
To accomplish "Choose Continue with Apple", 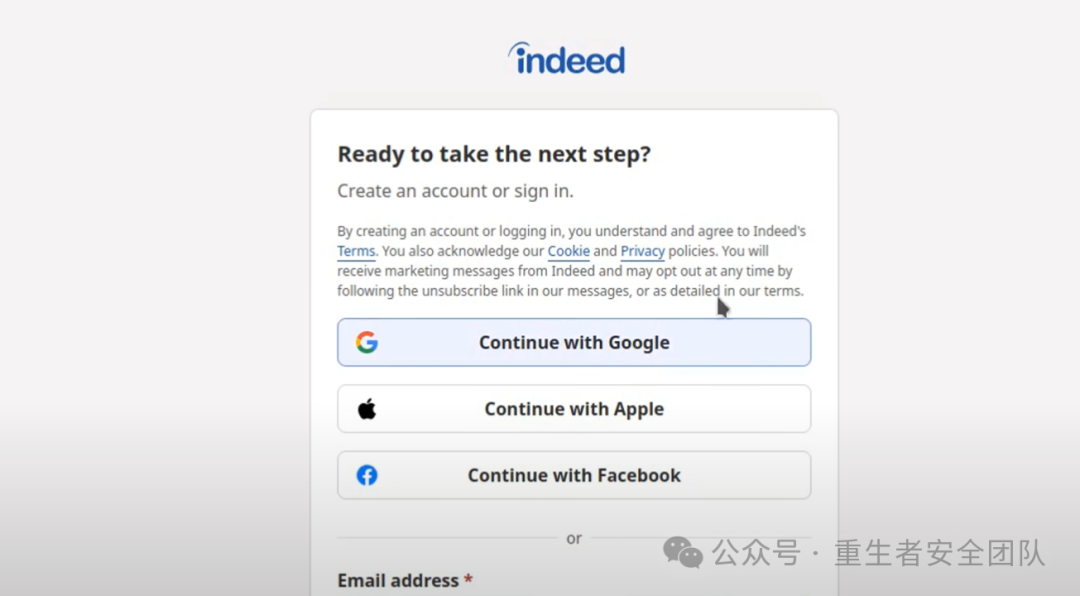I will tap(574, 409).
